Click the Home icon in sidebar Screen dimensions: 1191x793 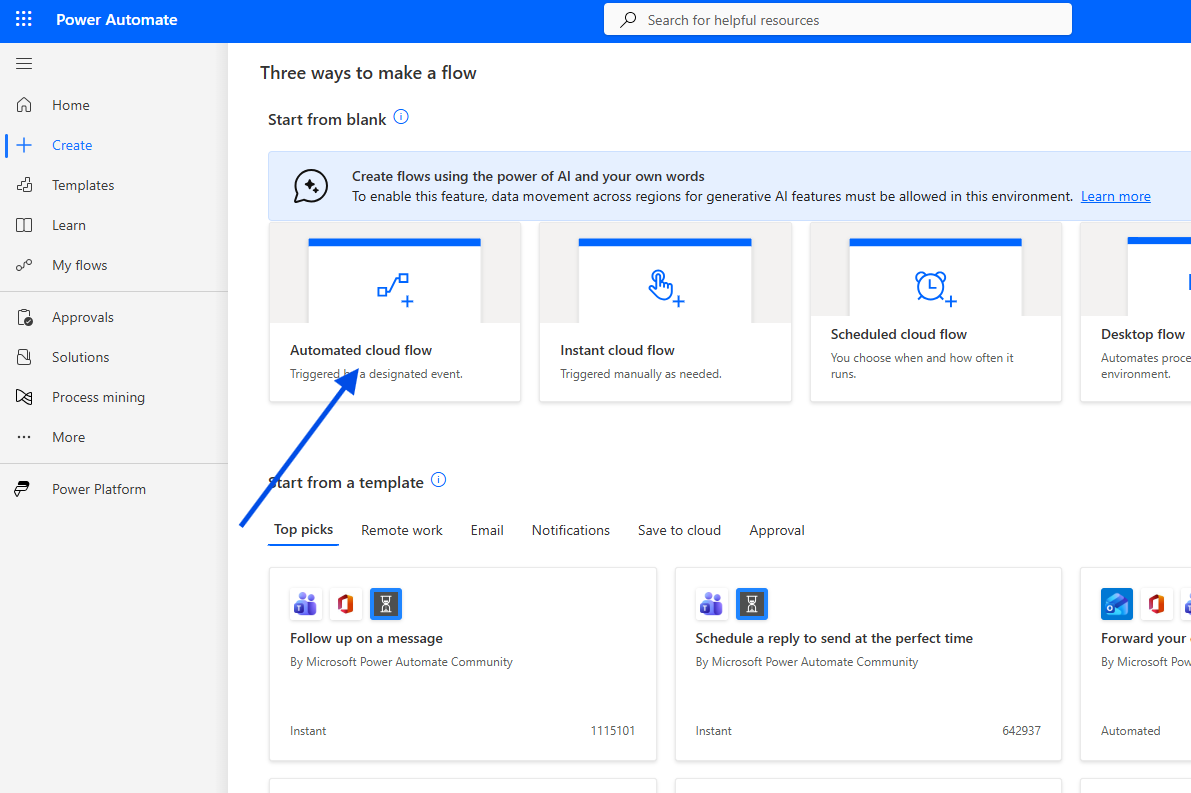pyautogui.click(x=24, y=105)
